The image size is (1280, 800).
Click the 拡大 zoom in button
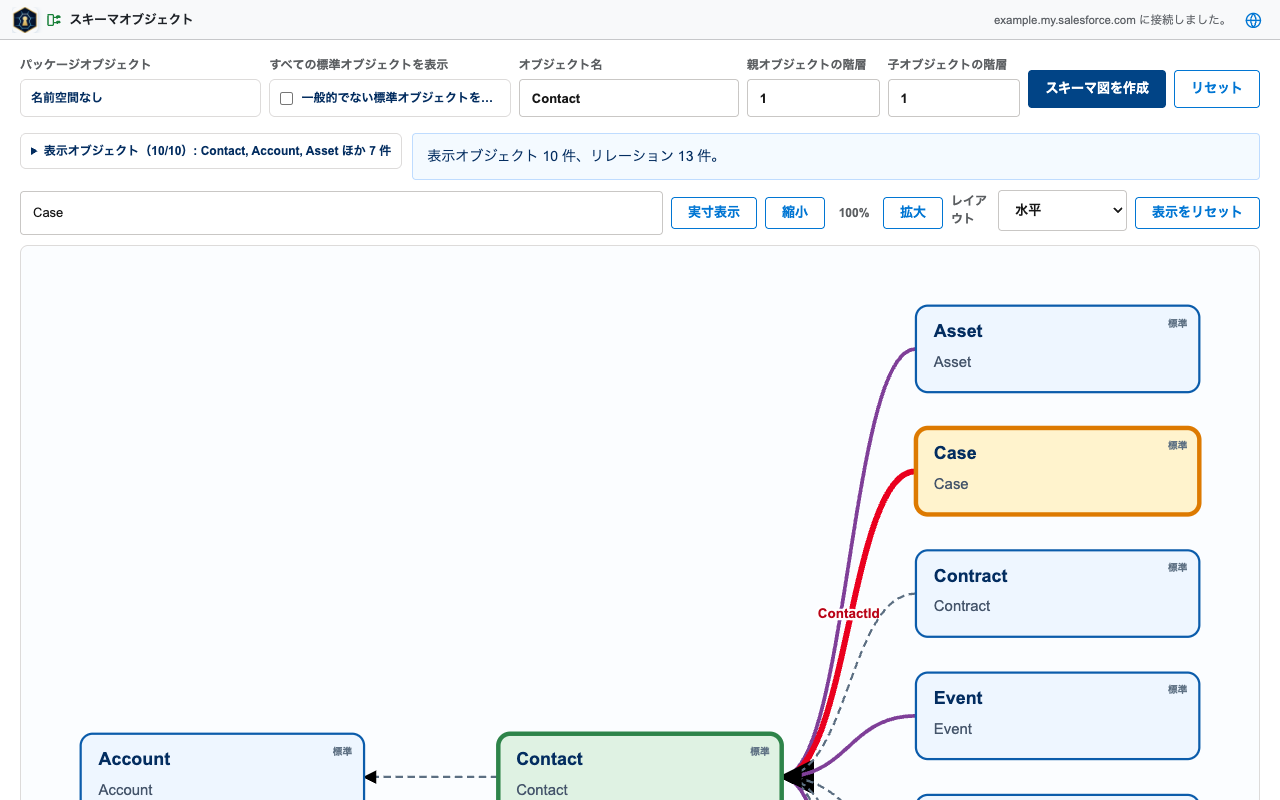click(x=913, y=212)
